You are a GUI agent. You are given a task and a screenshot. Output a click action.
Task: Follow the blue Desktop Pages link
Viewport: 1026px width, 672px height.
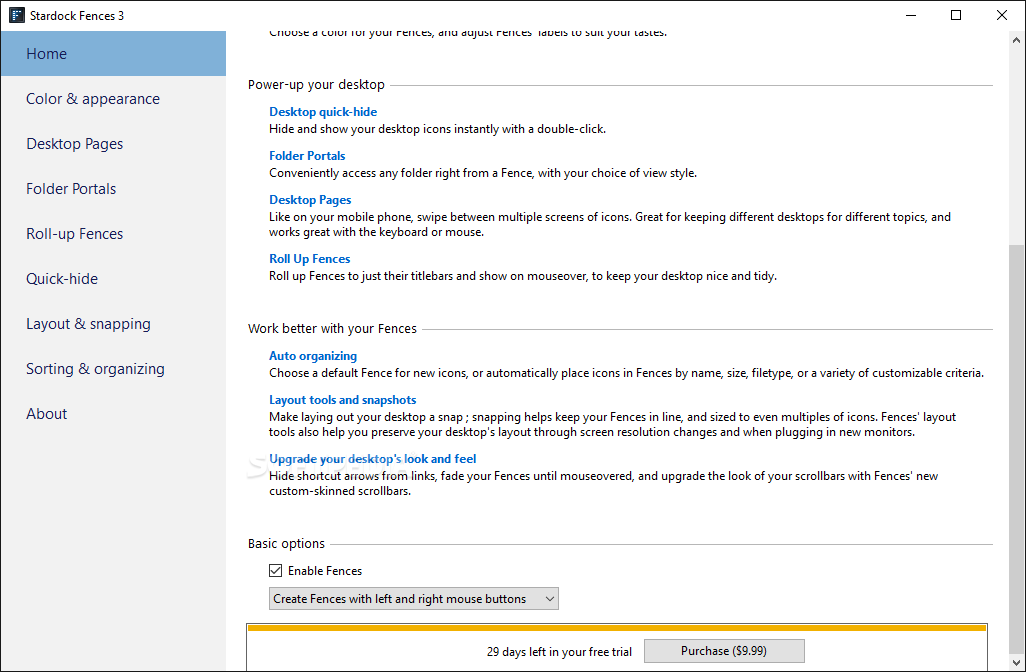click(x=310, y=200)
